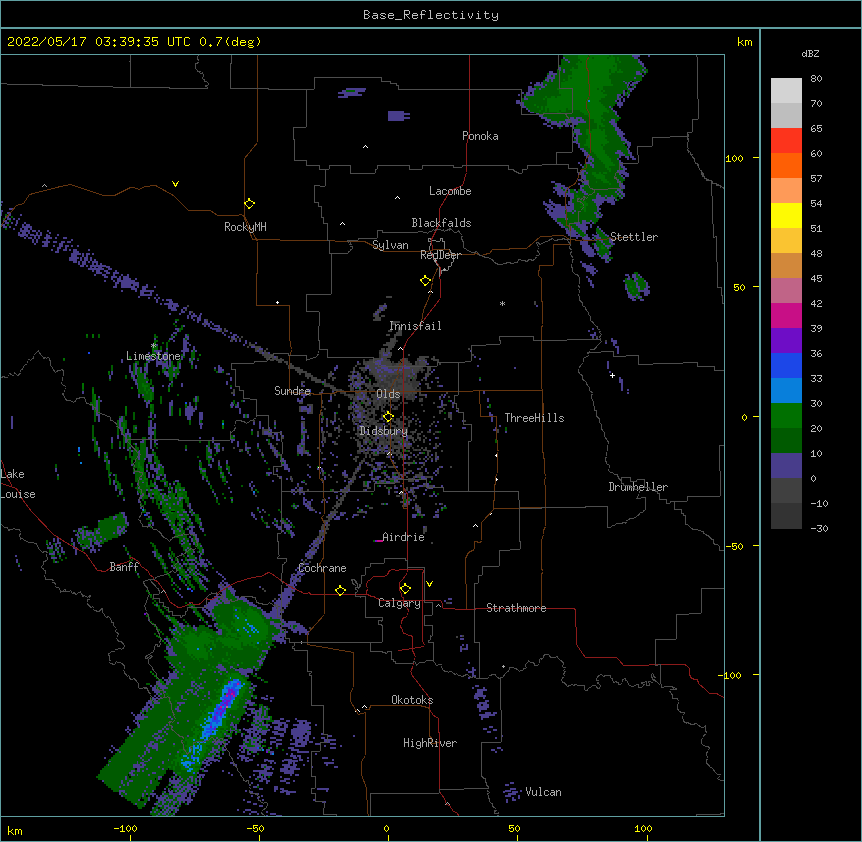Click the Base_Reflectivity title
Image resolution: width=862 pixels, height=842 pixels.
(x=431, y=15)
